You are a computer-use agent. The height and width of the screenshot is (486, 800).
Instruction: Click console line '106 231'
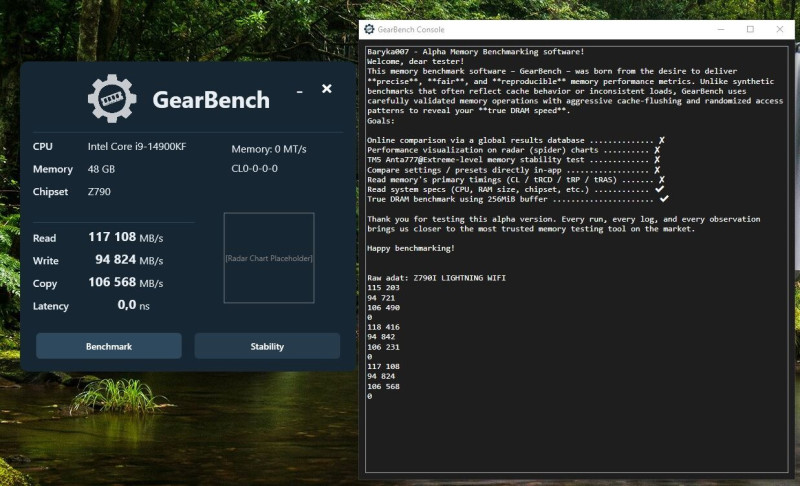point(383,347)
